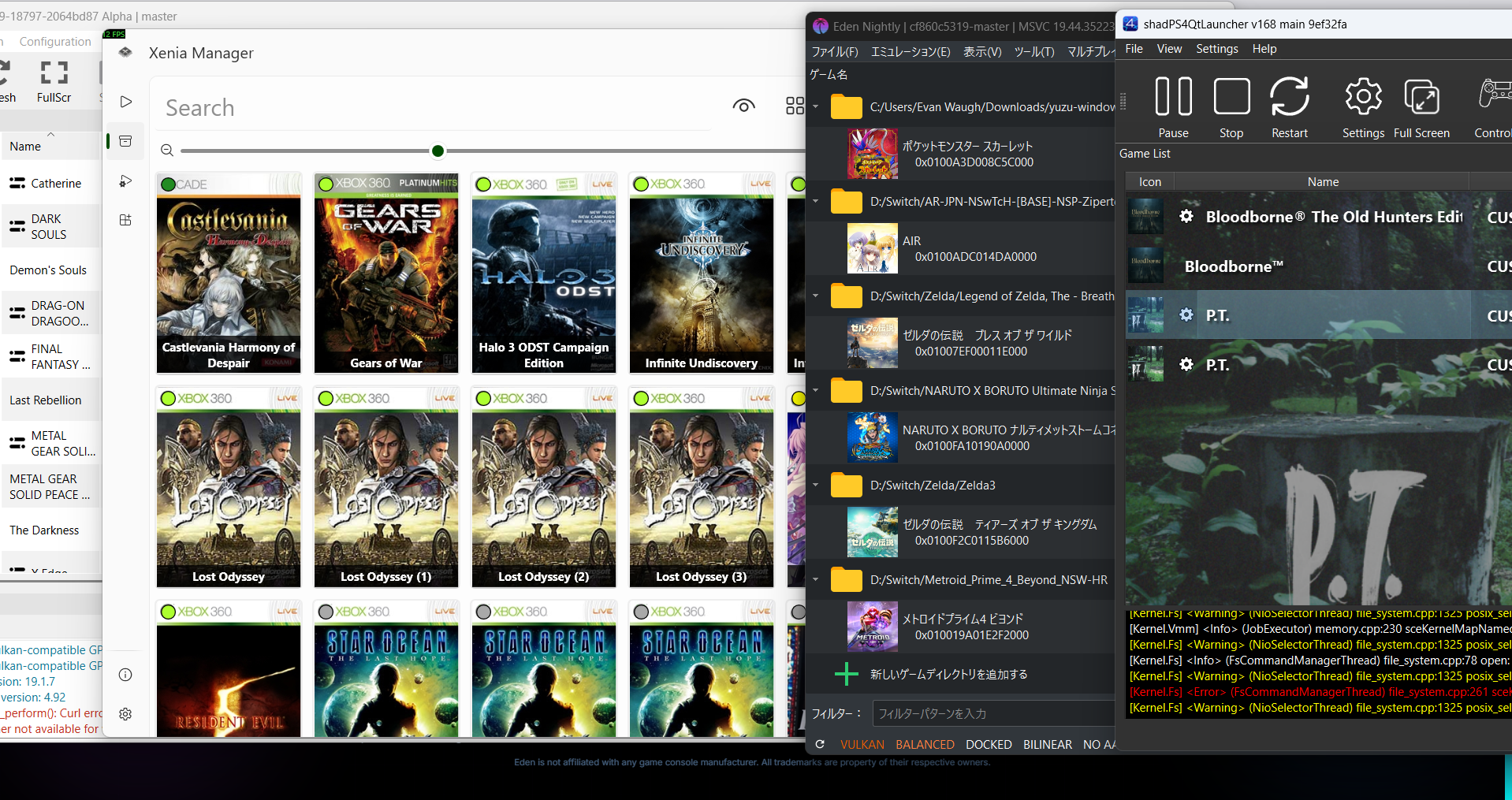
Task: Open the Help menu in shadPS4
Action: [1264, 49]
